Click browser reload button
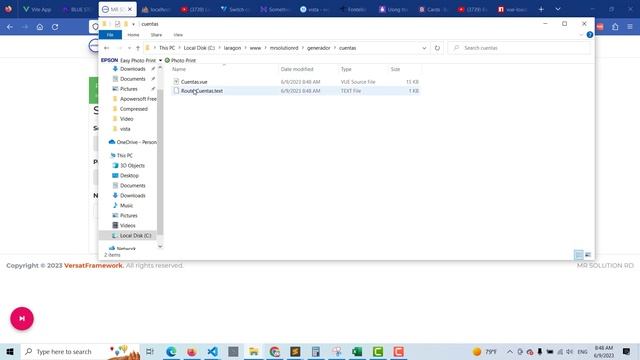 pyautogui.click(x=55, y=27)
